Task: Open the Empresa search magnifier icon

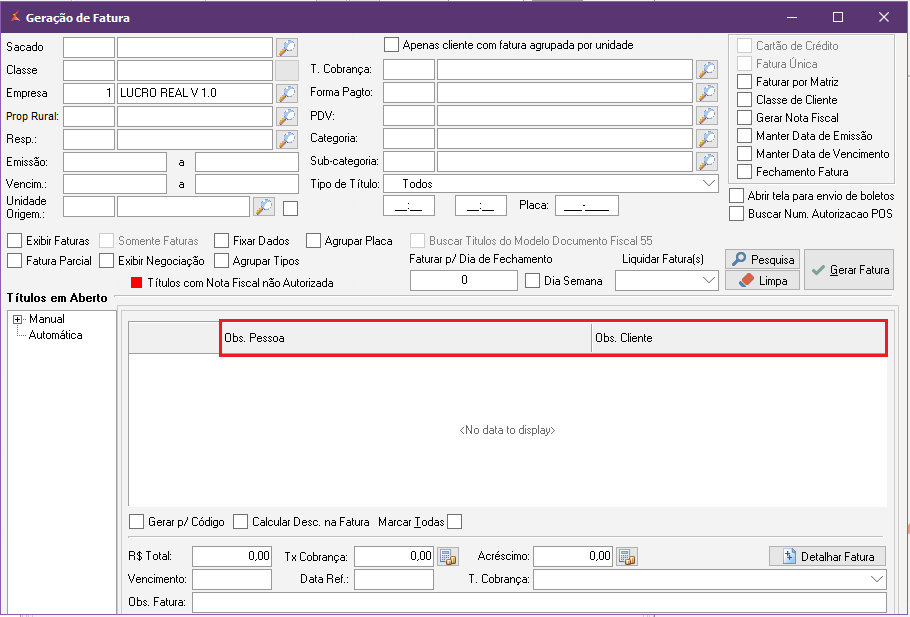Action: coord(287,93)
